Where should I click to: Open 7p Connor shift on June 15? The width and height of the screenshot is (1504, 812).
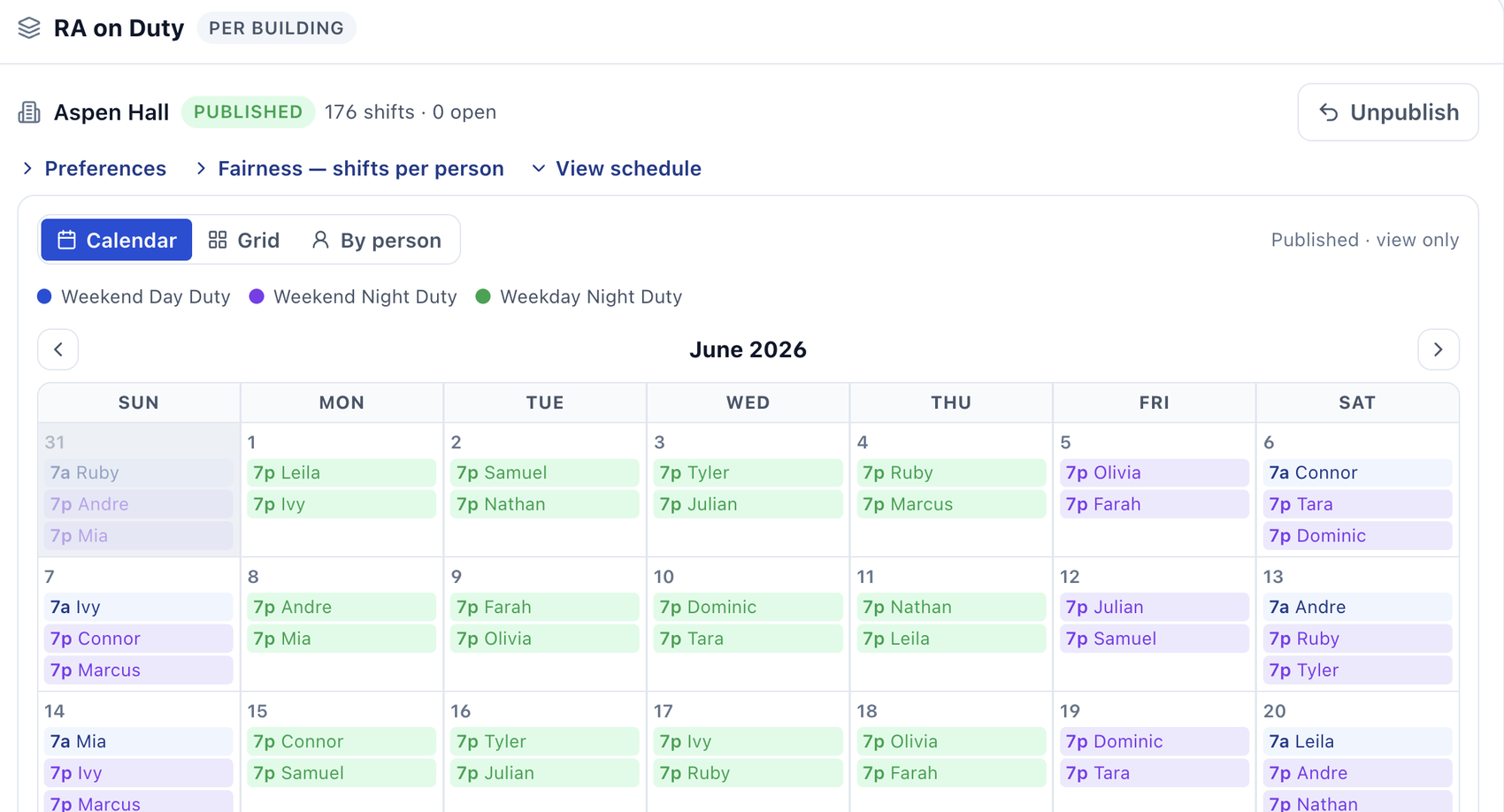point(341,741)
